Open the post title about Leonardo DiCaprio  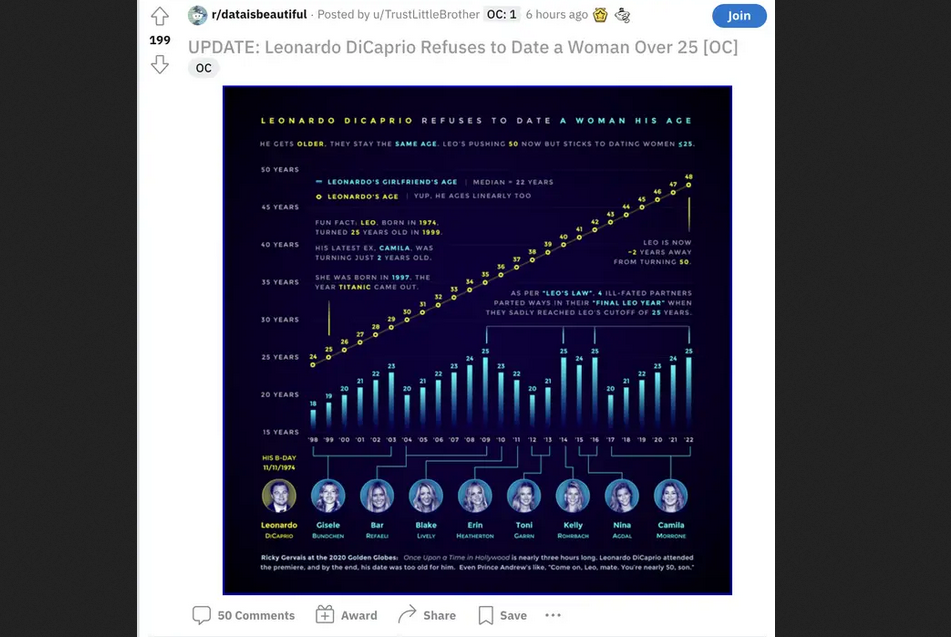[x=463, y=47]
